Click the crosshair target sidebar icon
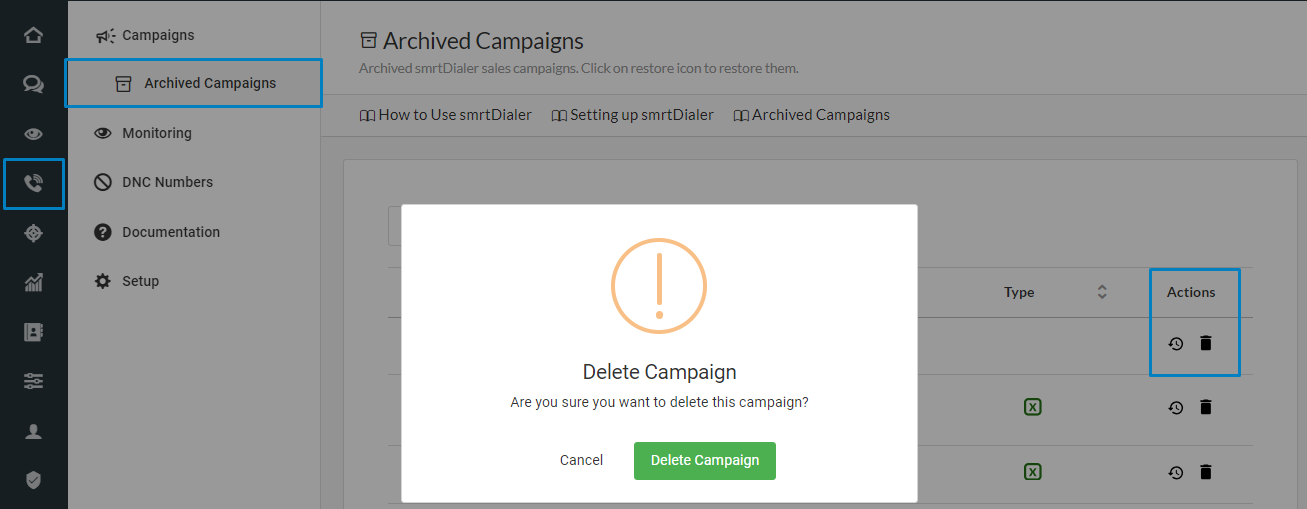The image size is (1307, 509). click(33, 233)
